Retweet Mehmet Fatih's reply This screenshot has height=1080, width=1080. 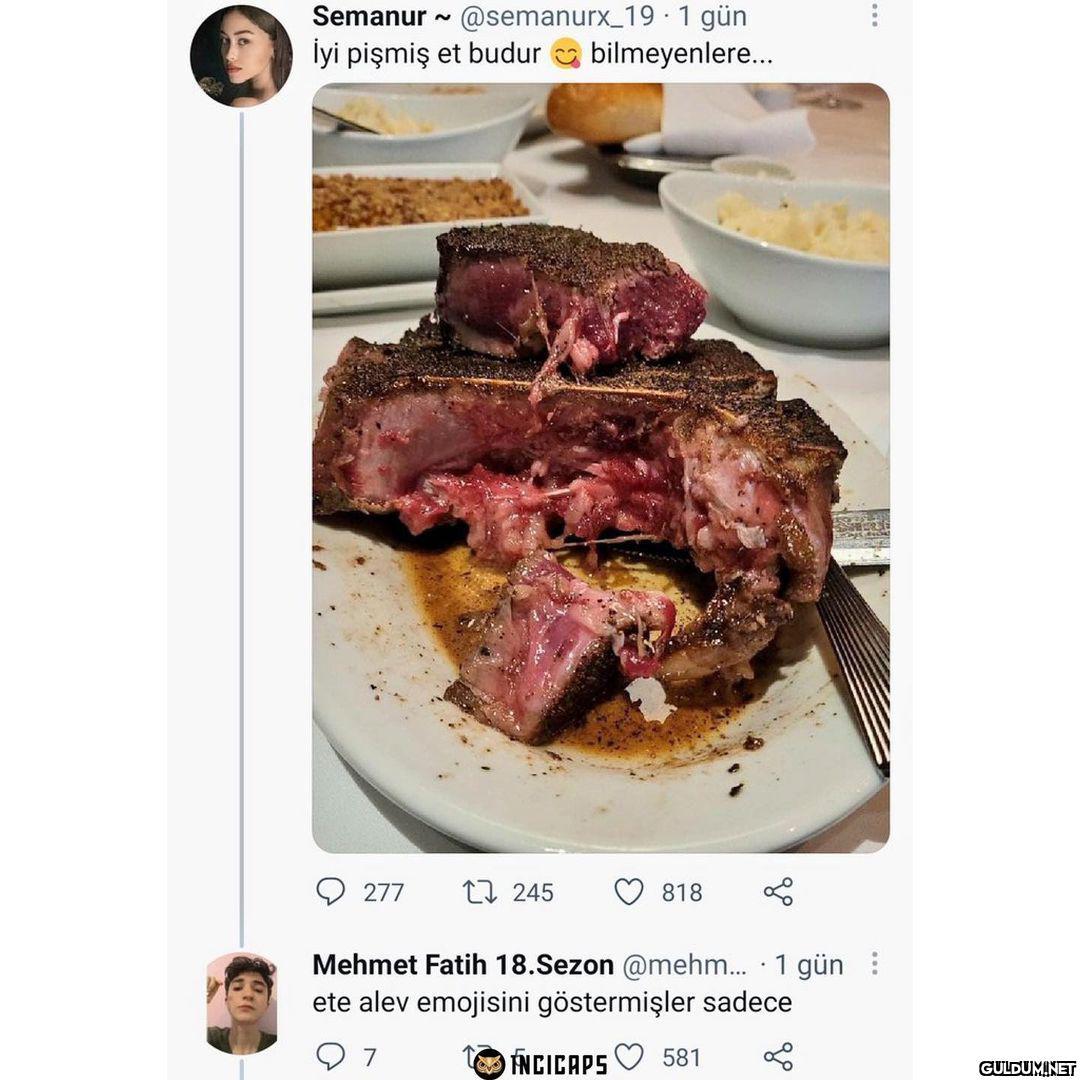(474, 1056)
